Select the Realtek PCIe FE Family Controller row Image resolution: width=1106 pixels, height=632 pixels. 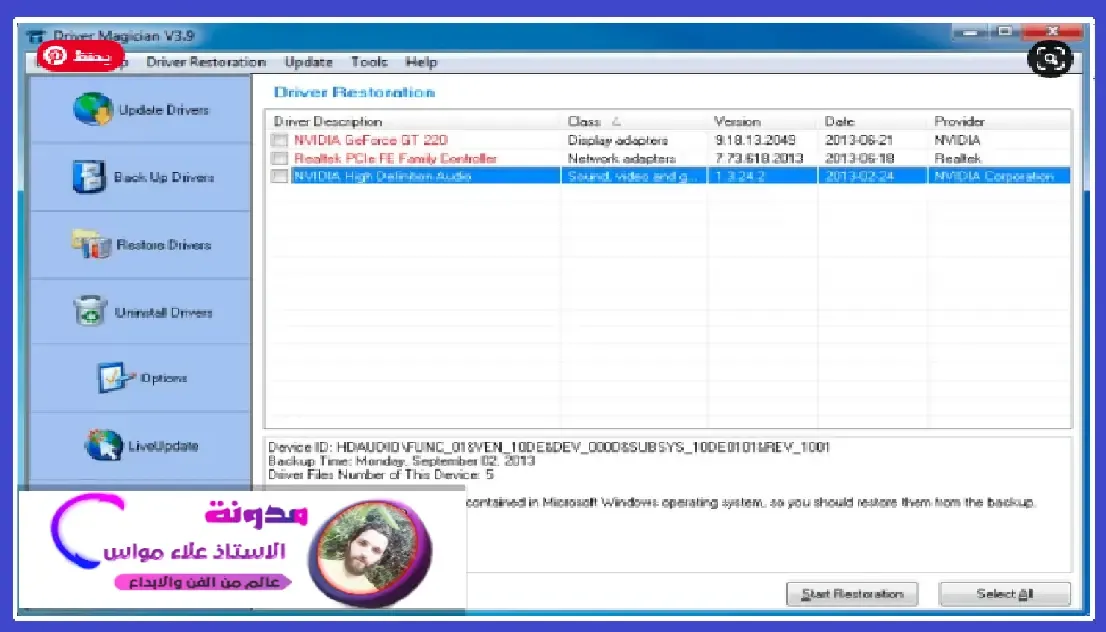point(668,158)
